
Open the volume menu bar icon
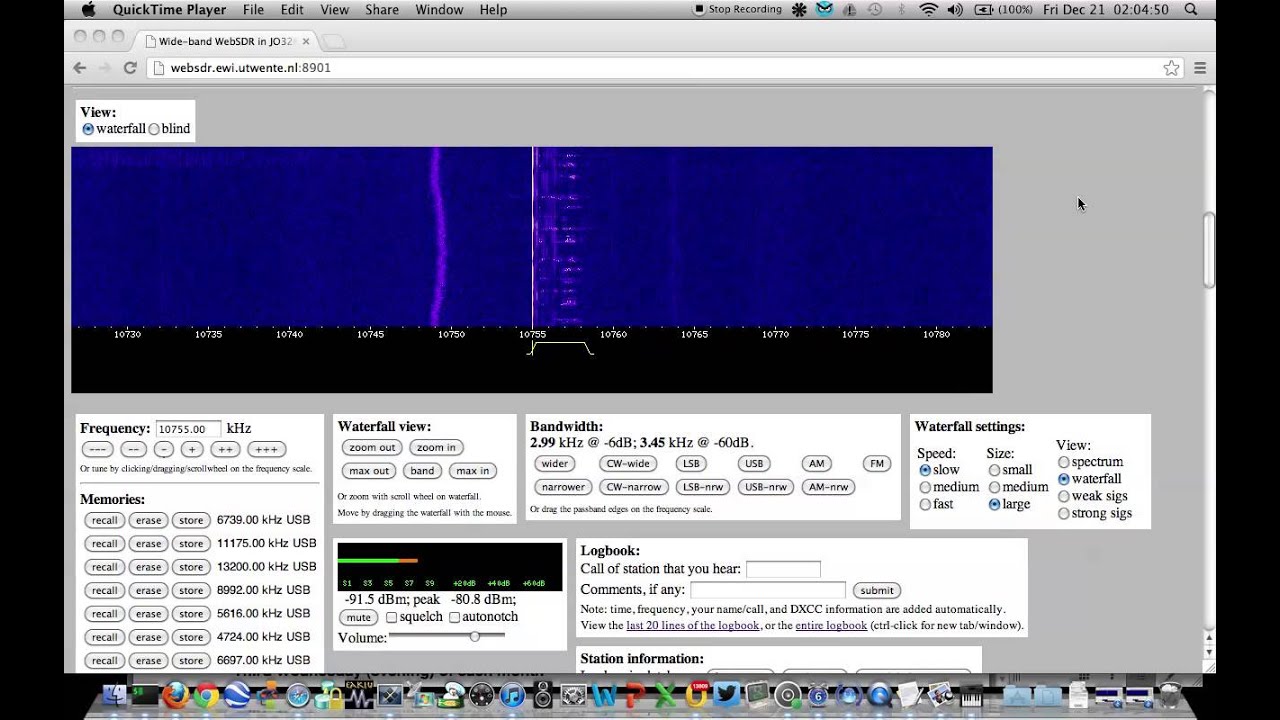coord(954,9)
